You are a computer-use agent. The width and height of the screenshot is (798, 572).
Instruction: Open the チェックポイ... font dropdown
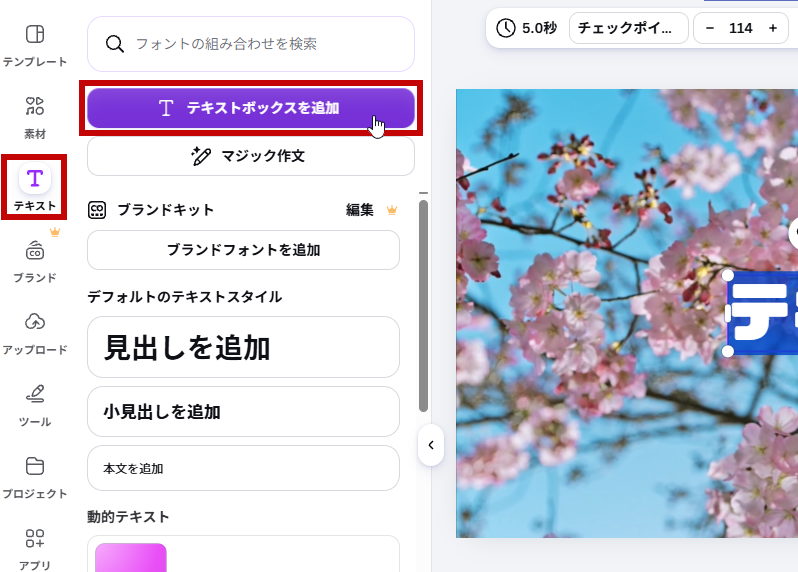pos(629,28)
